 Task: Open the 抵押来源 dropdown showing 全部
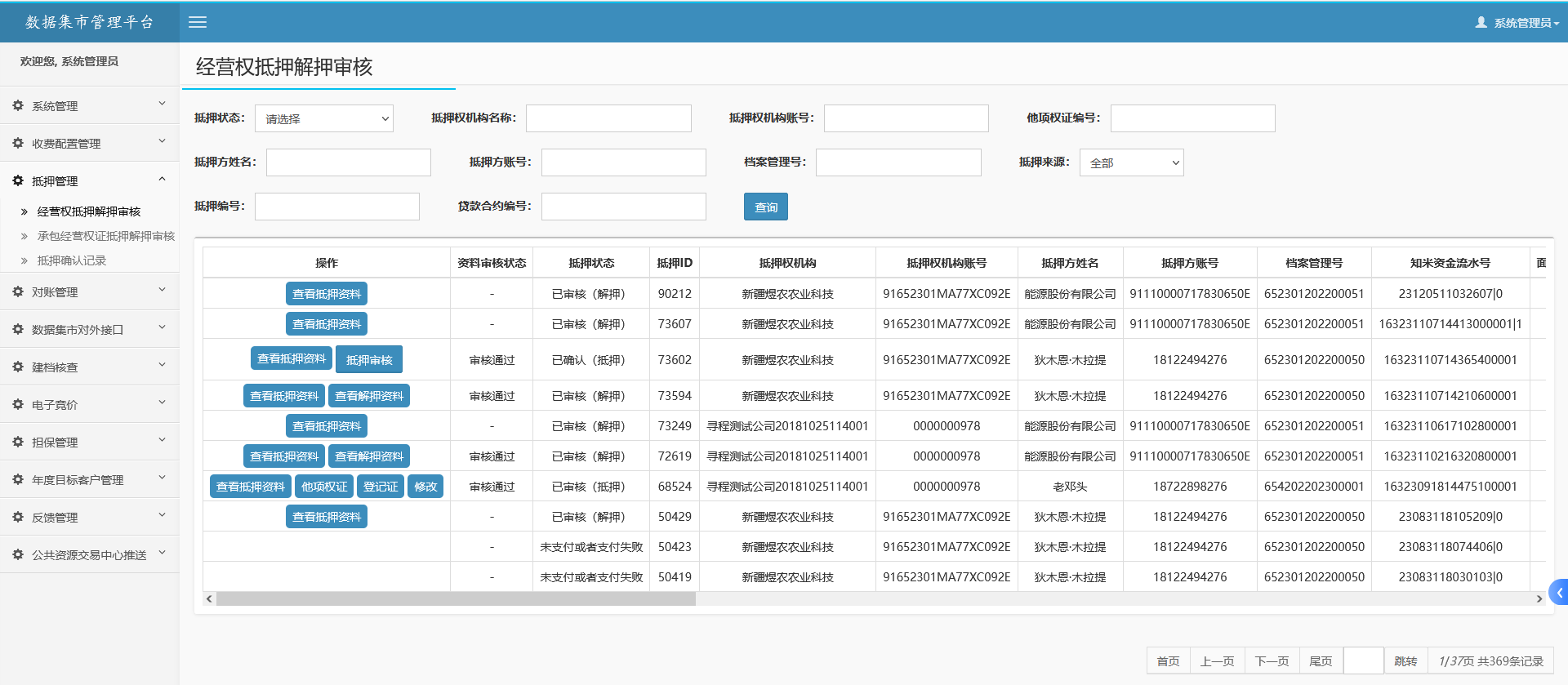click(1131, 162)
